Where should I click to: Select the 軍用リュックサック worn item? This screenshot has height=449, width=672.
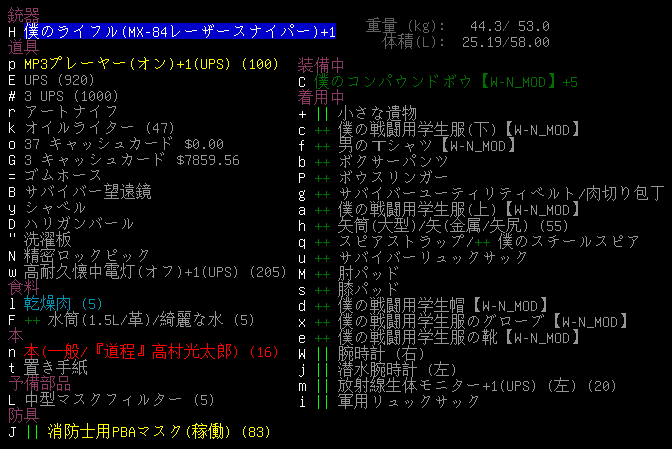pos(410,401)
